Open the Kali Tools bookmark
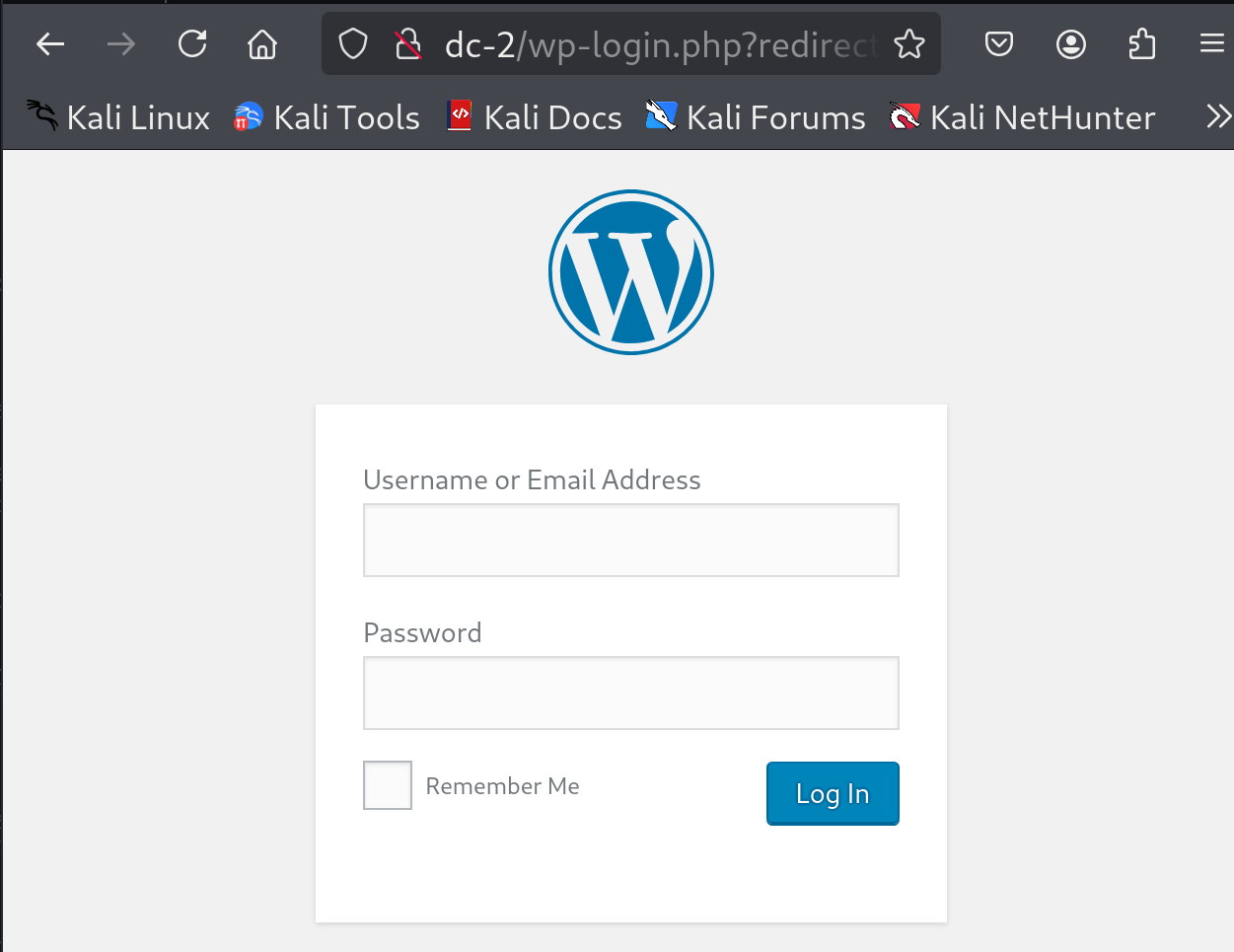1234x952 pixels. click(x=327, y=117)
